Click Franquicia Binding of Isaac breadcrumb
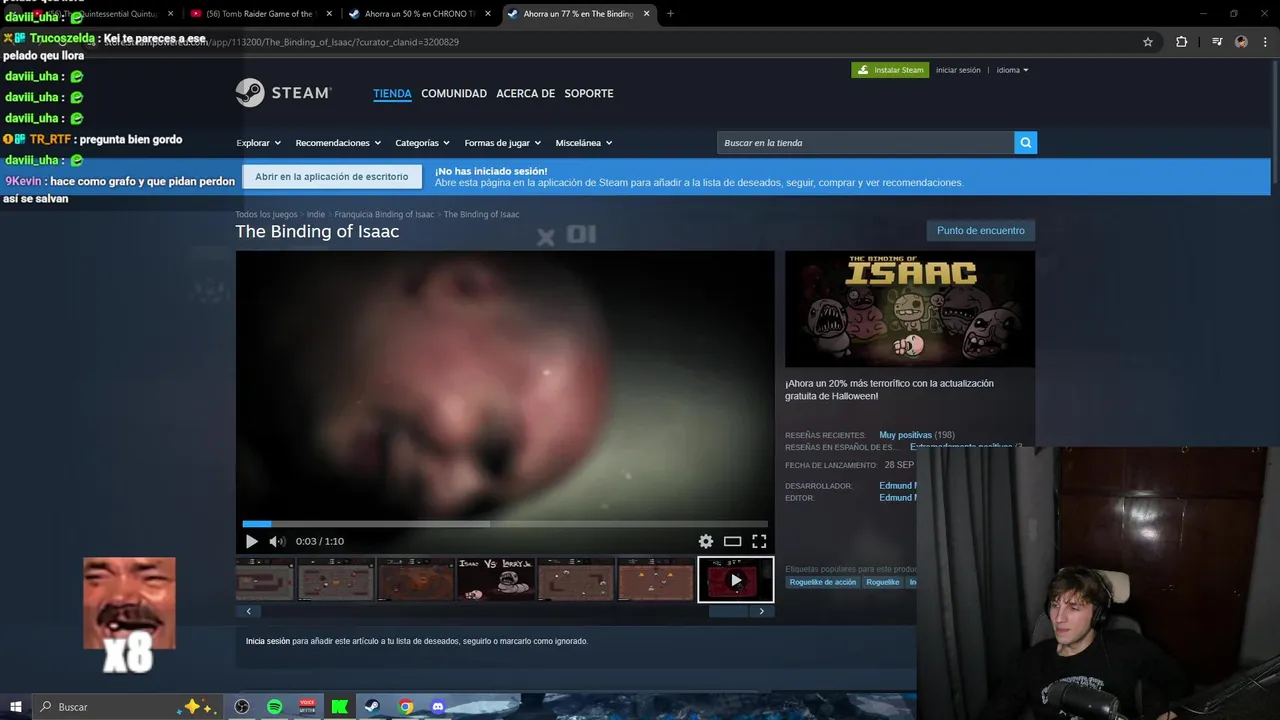1280x720 pixels. (384, 214)
